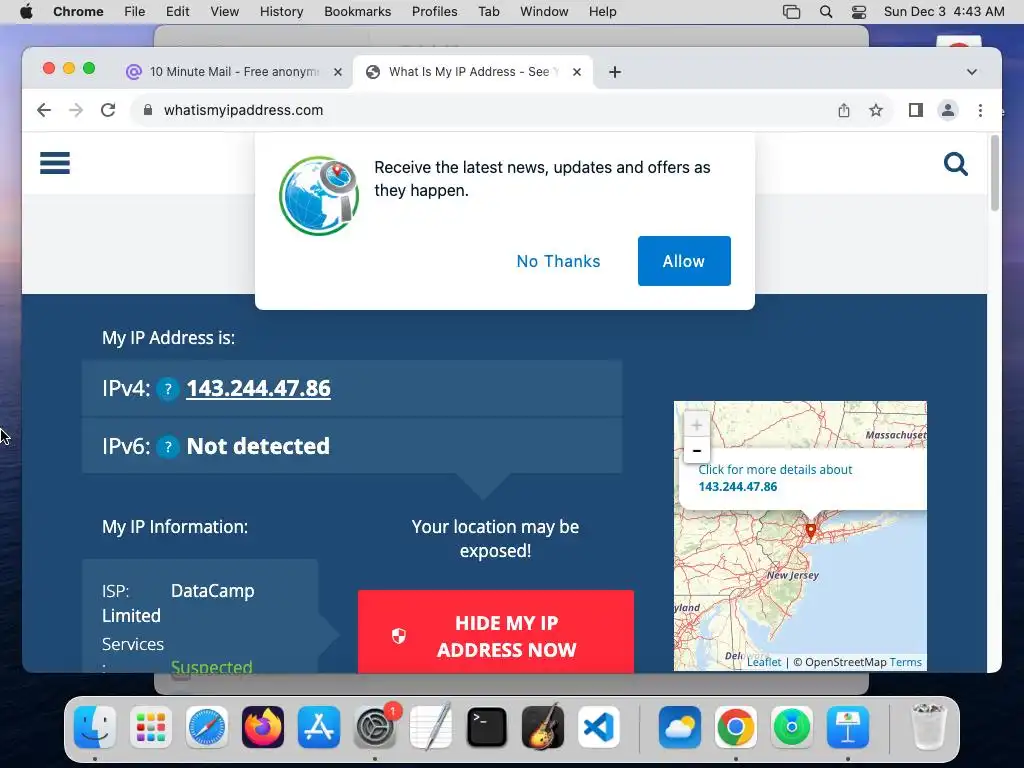Image resolution: width=1024 pixels, height=768 pixels.
Task: Open the Leaflet attribution link
Action: (x=764, y=662)
